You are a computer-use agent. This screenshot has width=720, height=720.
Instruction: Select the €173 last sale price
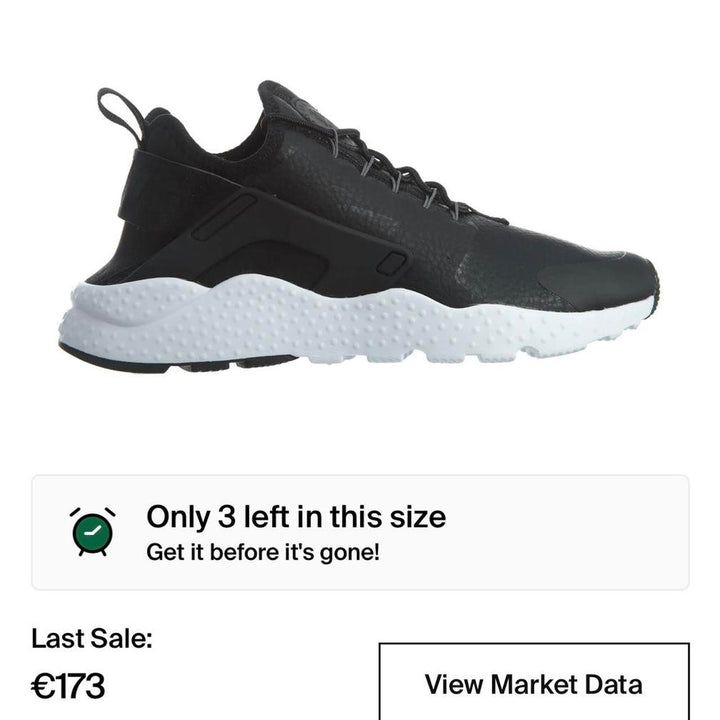[68, 686]
